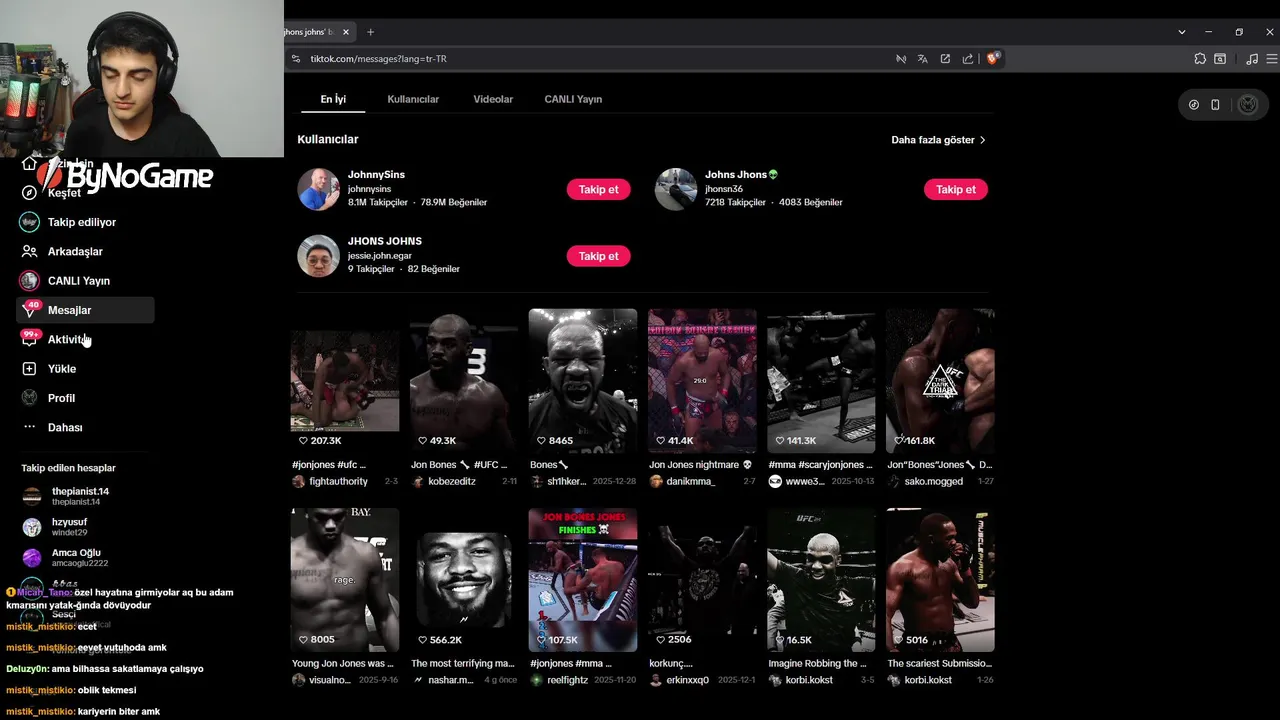Play fightauthority video with 207.3K likes
The height and width of the screenshot is (720, 1280).
(345, 381)
